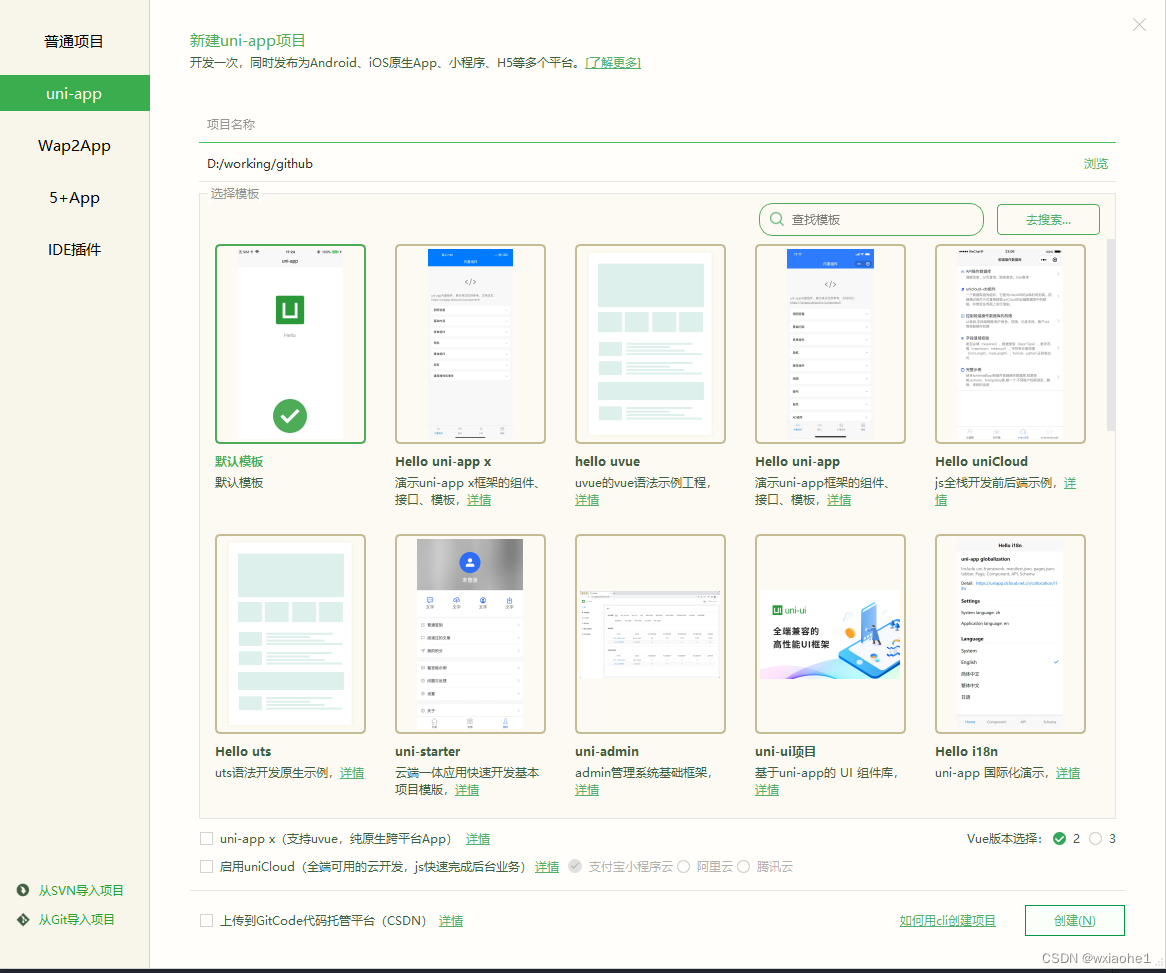Open 详情 link beside 启用uniCloud option

click(x=547, y=867)
